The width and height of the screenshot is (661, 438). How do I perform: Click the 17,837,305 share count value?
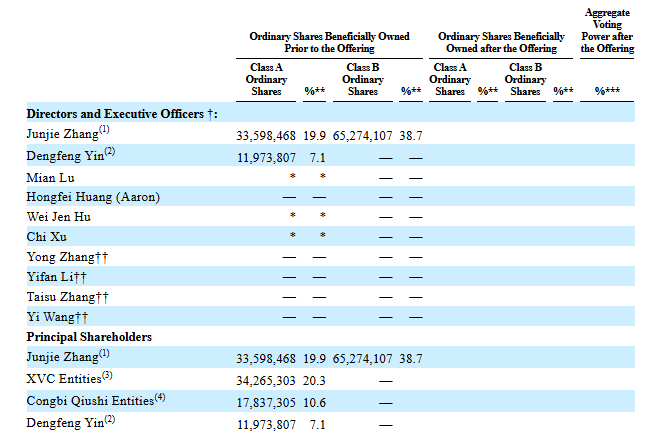click(x=266, y=403)
